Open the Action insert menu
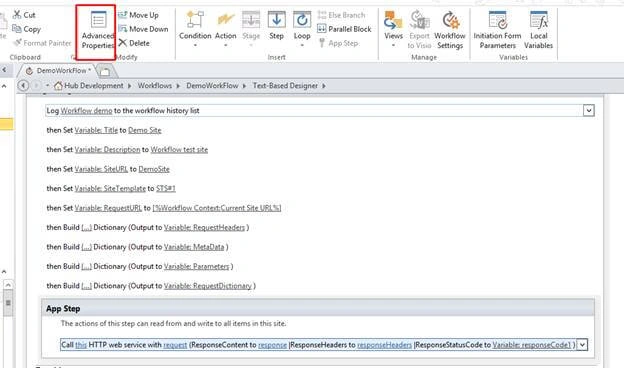Image resolution: width=624 pixels, height=368 pixels. point(226,29)
